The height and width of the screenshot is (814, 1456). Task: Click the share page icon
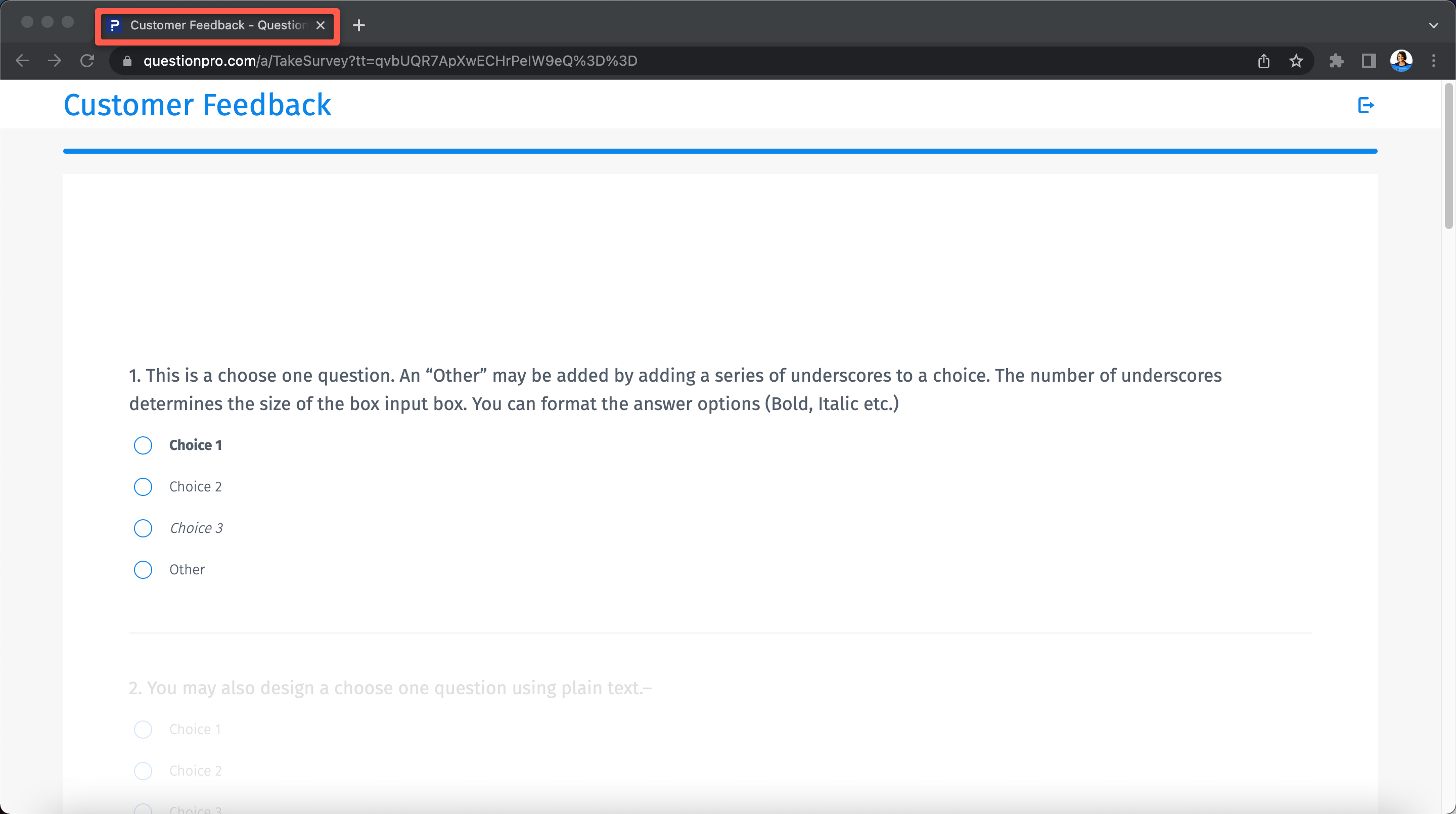click(x=1264, y=61)
